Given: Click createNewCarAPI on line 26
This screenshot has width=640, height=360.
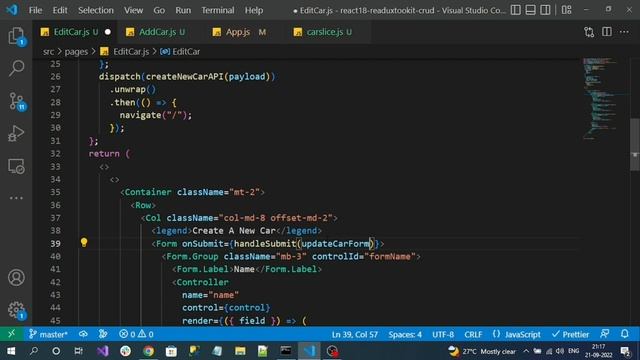Looking at the screenshot, I should pyautogui.click(x=184, y=76).
